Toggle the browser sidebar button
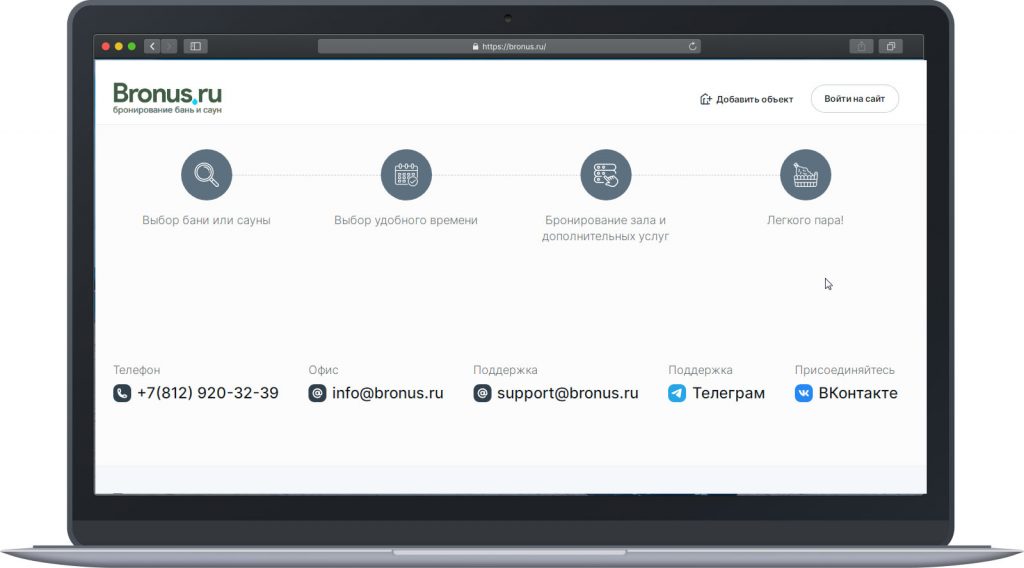The width and height of the screenshot is (1024, 568). point(195,46)
